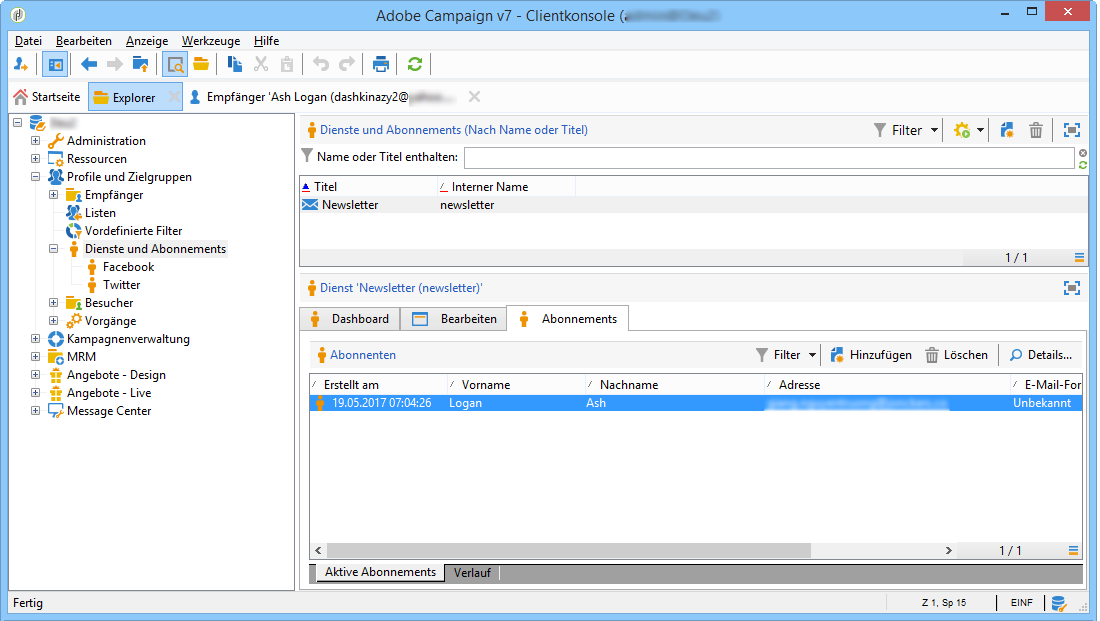1100x621 pixels.
Task: Switch to the Dashboard tab
Action: pyautogui.click(x=349, y=319)
